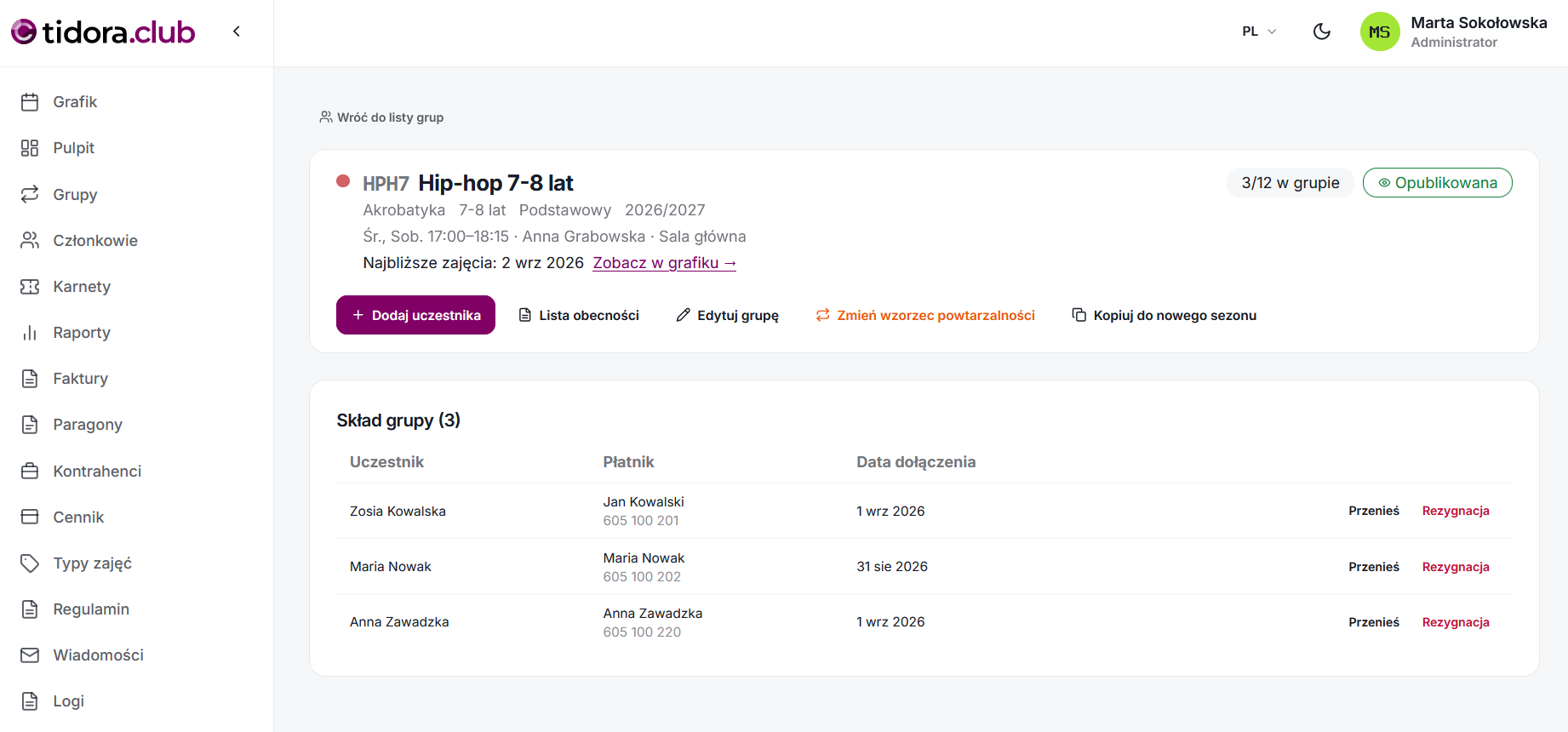This screenshot has width=1568, height=732.
Task: Click Edytuj grupę
Action: coord(728,316)
